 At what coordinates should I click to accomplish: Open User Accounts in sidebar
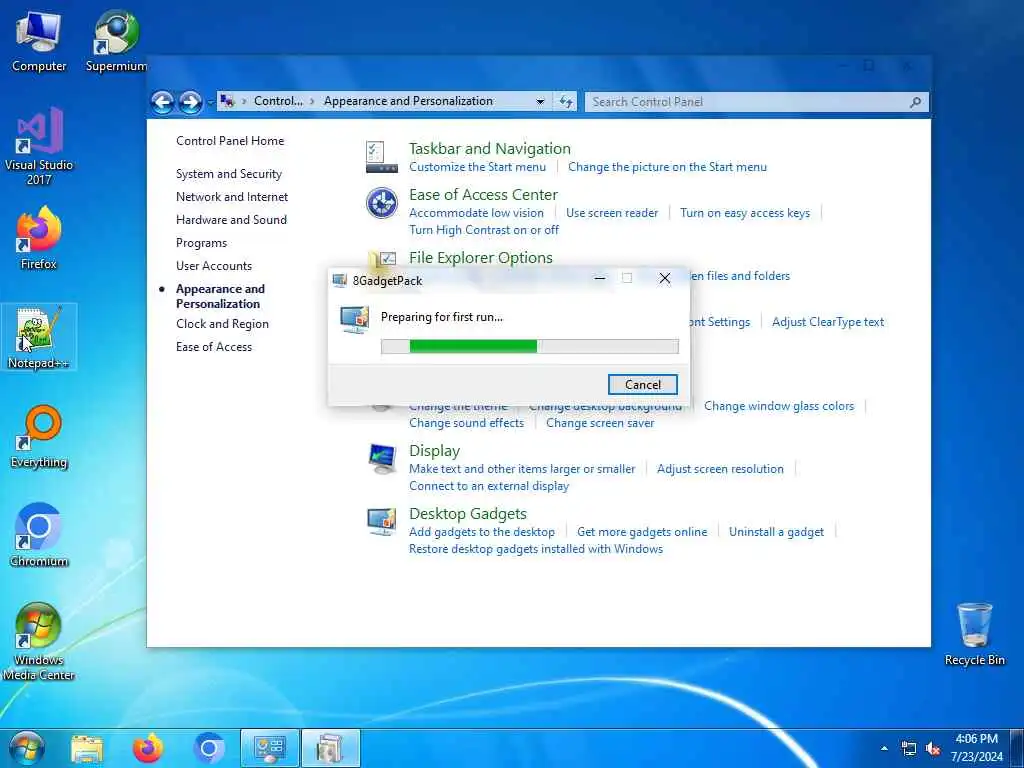point(214,266)
